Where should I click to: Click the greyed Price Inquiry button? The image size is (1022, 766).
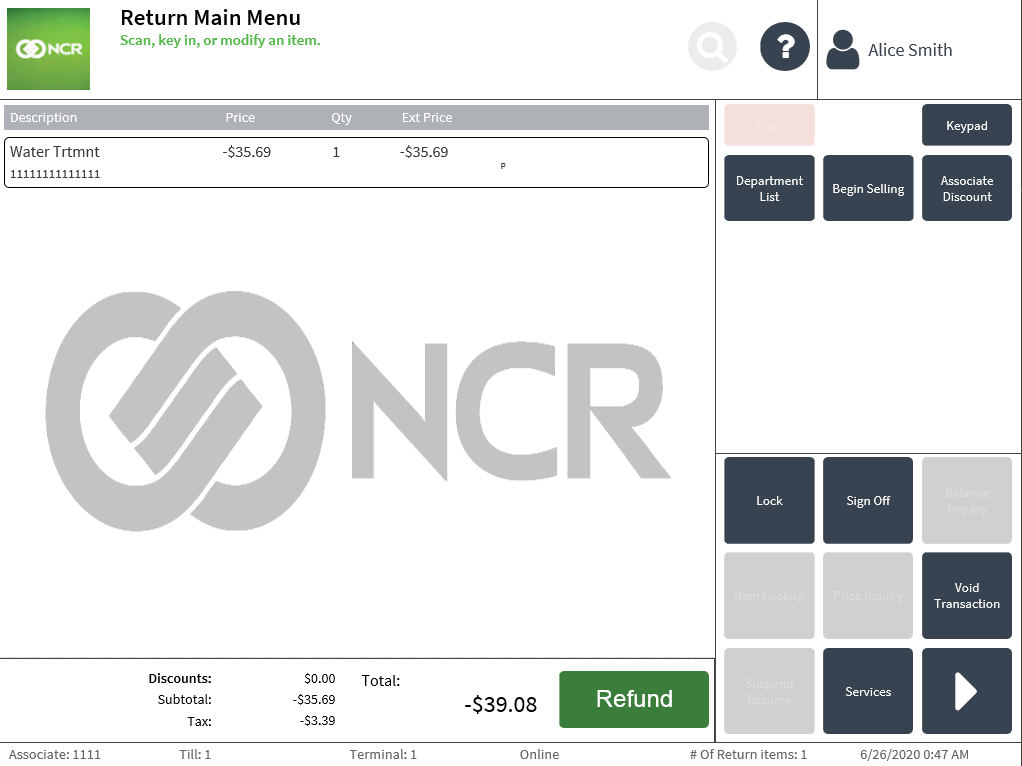[868, 596]
